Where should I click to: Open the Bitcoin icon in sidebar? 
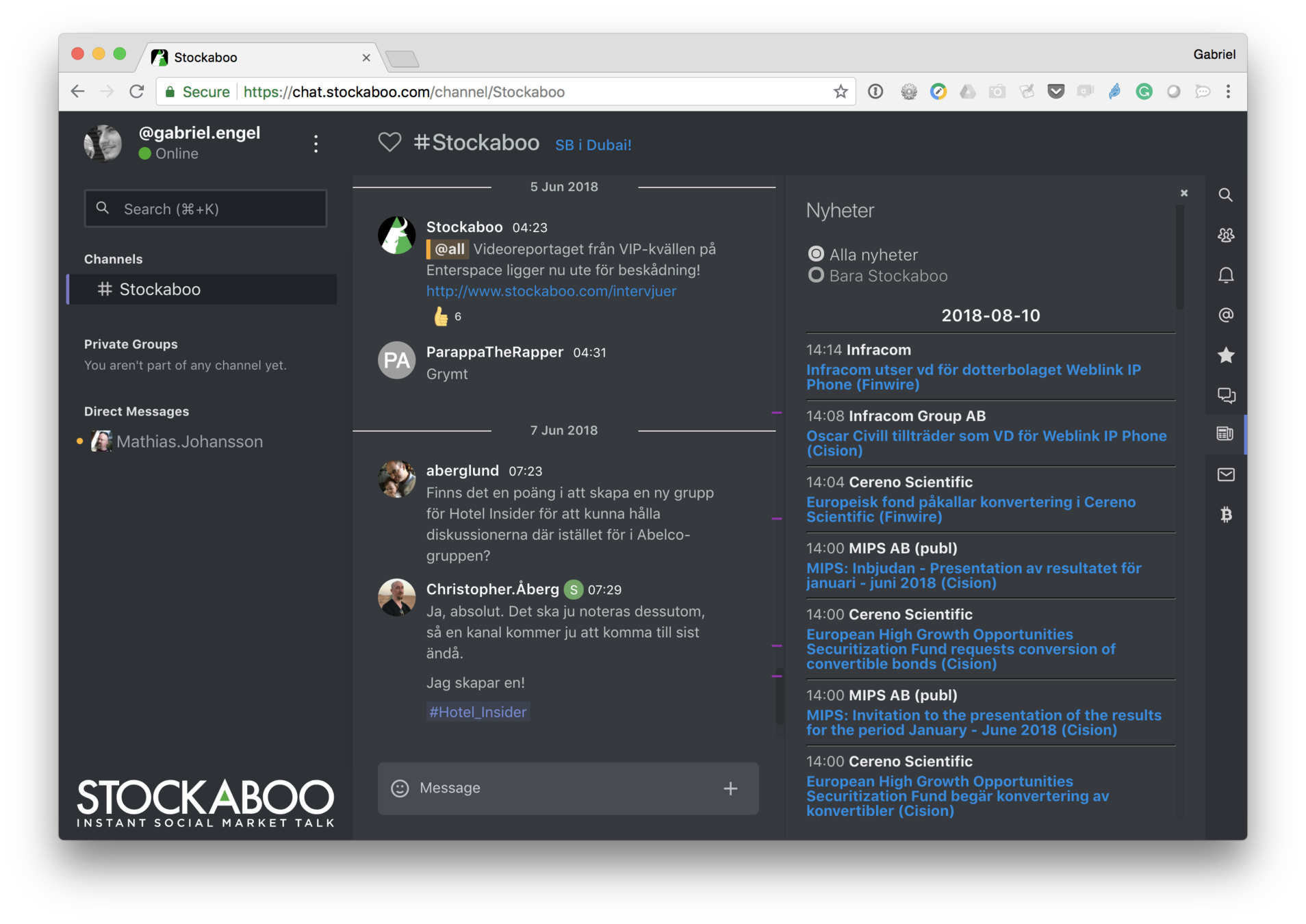[1225, 515]
